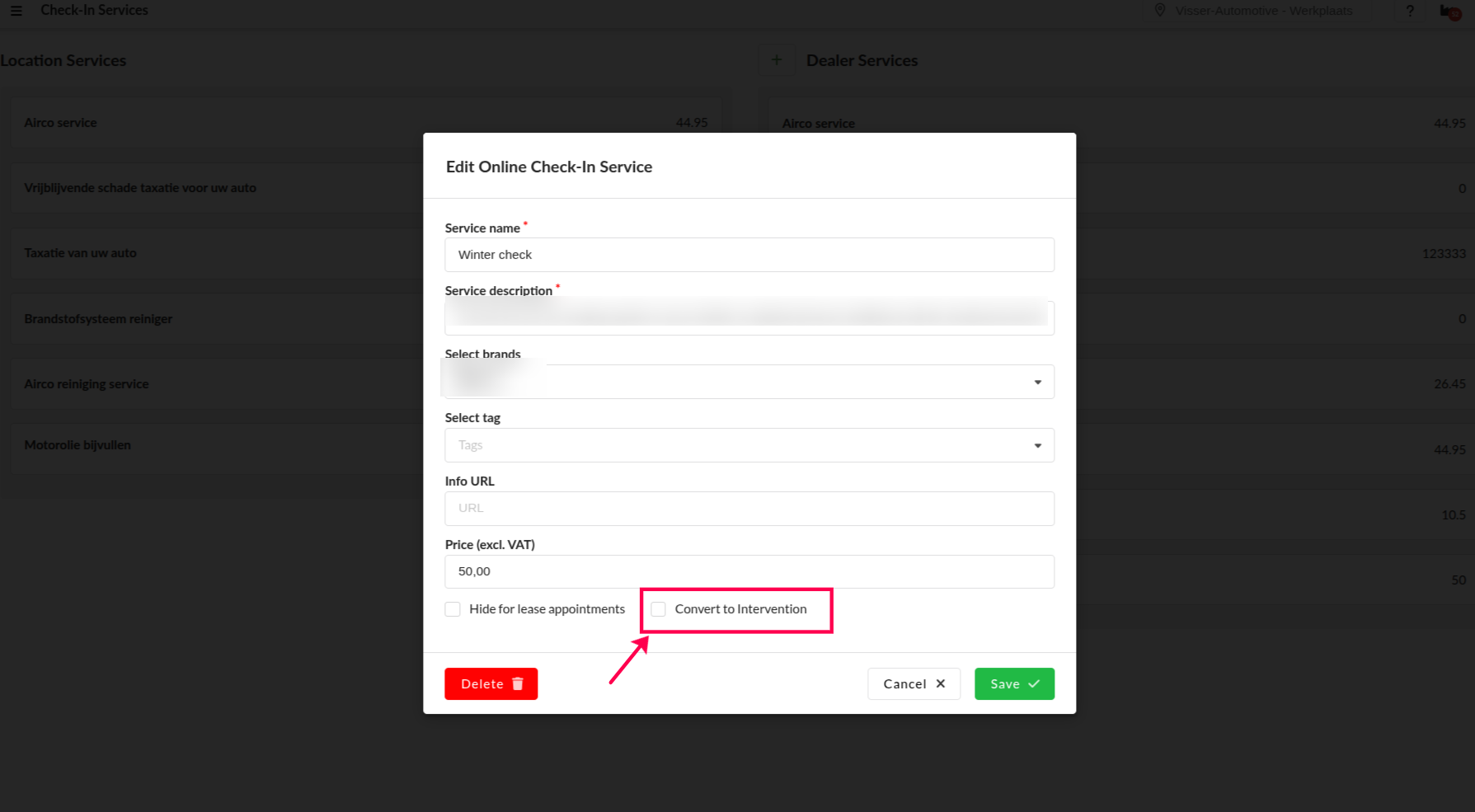Screen dimensions: 1475x812
Task: Click into the Service name field
Action: pos(749,255)
